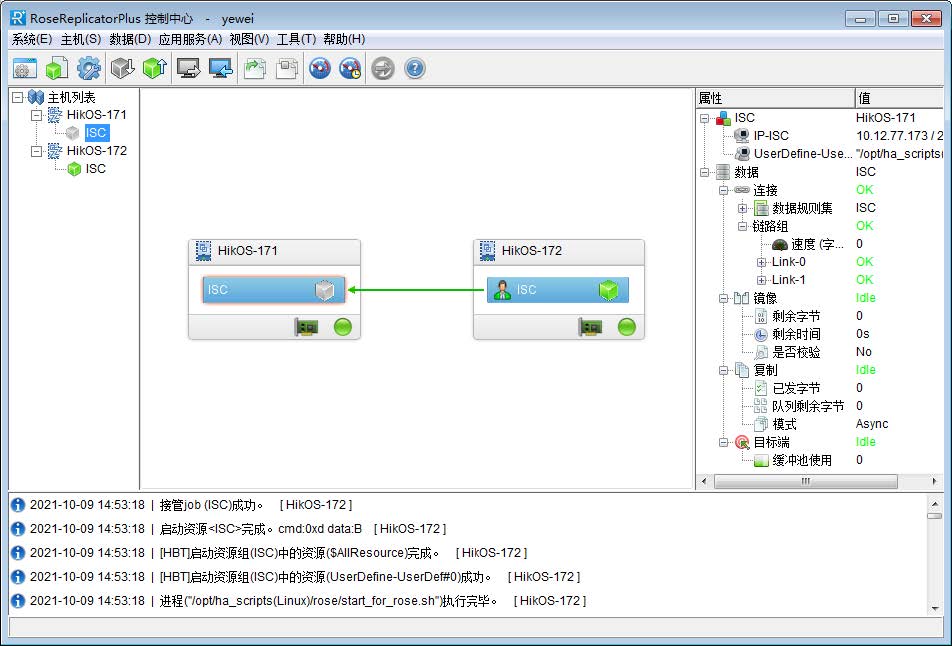952x646 pixels.
Task: Click the dark monitor with right arrow icon
Action: coord(188,69)
